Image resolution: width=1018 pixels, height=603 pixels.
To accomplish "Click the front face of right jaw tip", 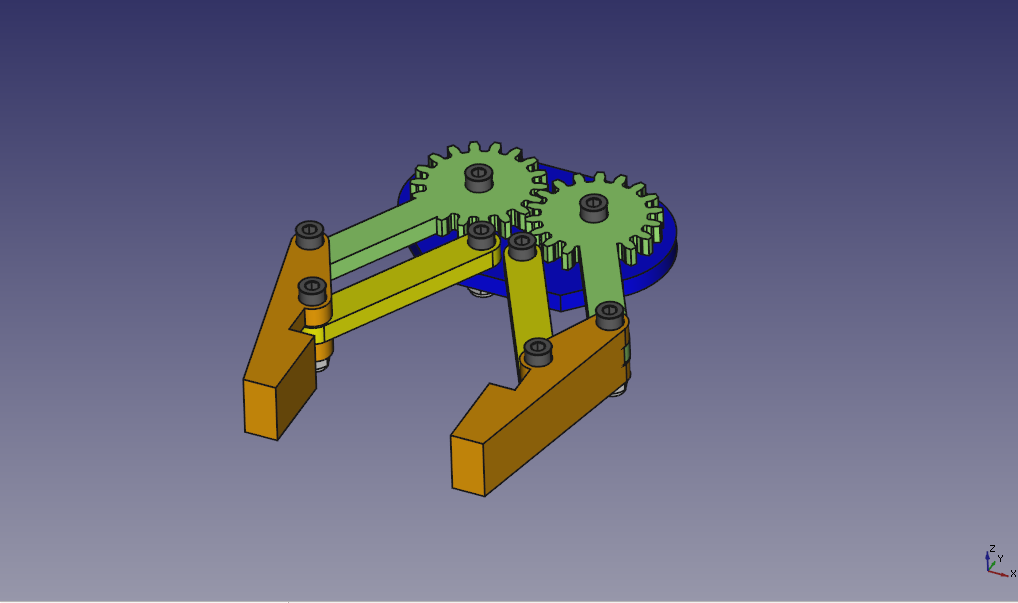I will (467, 463).
